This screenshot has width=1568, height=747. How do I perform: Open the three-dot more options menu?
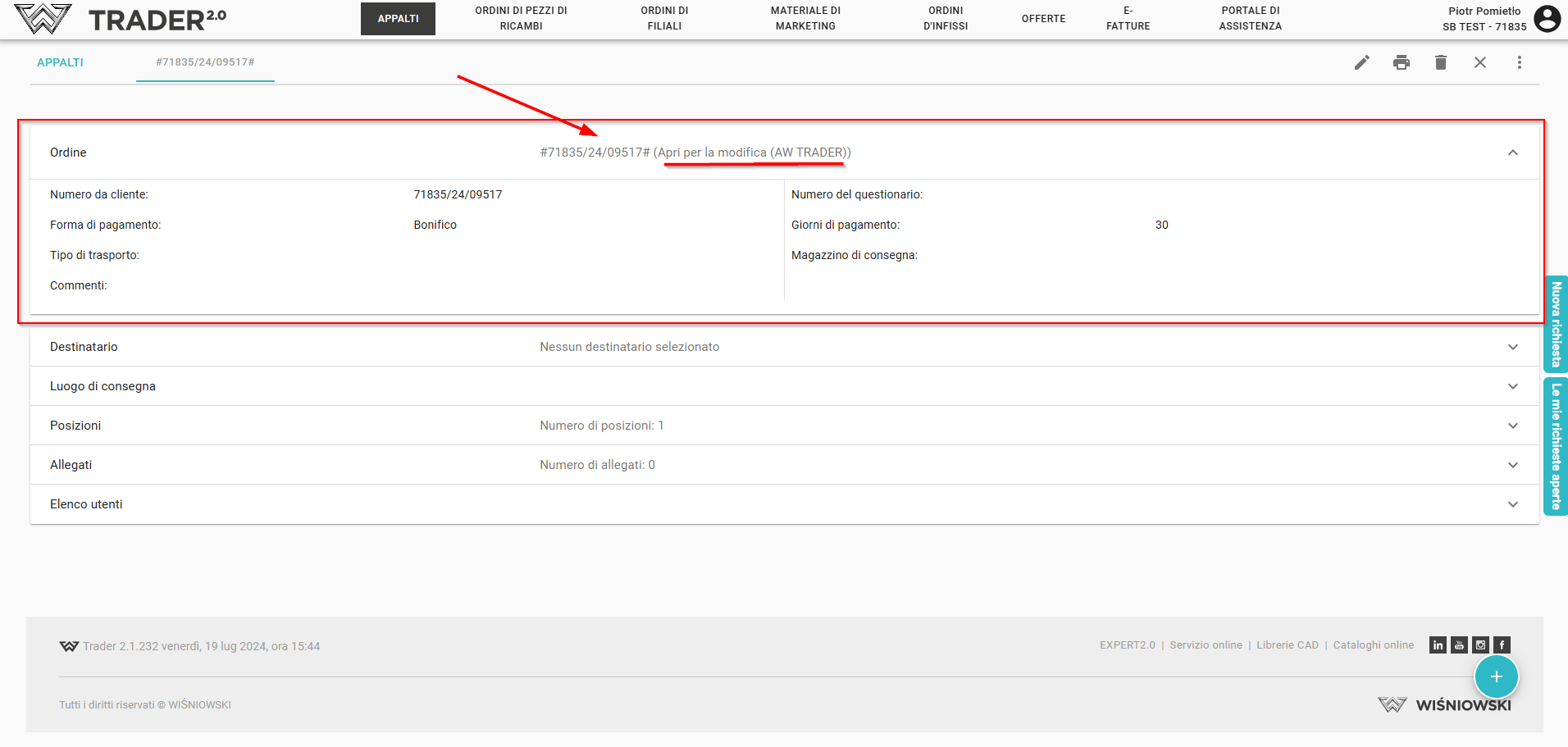[x=1519, y=62]
